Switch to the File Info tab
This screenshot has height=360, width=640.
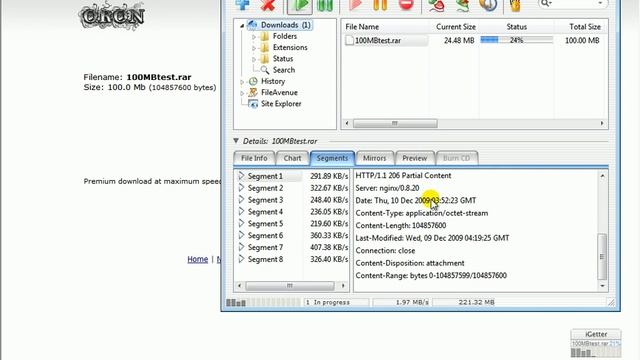pos(254,158)
